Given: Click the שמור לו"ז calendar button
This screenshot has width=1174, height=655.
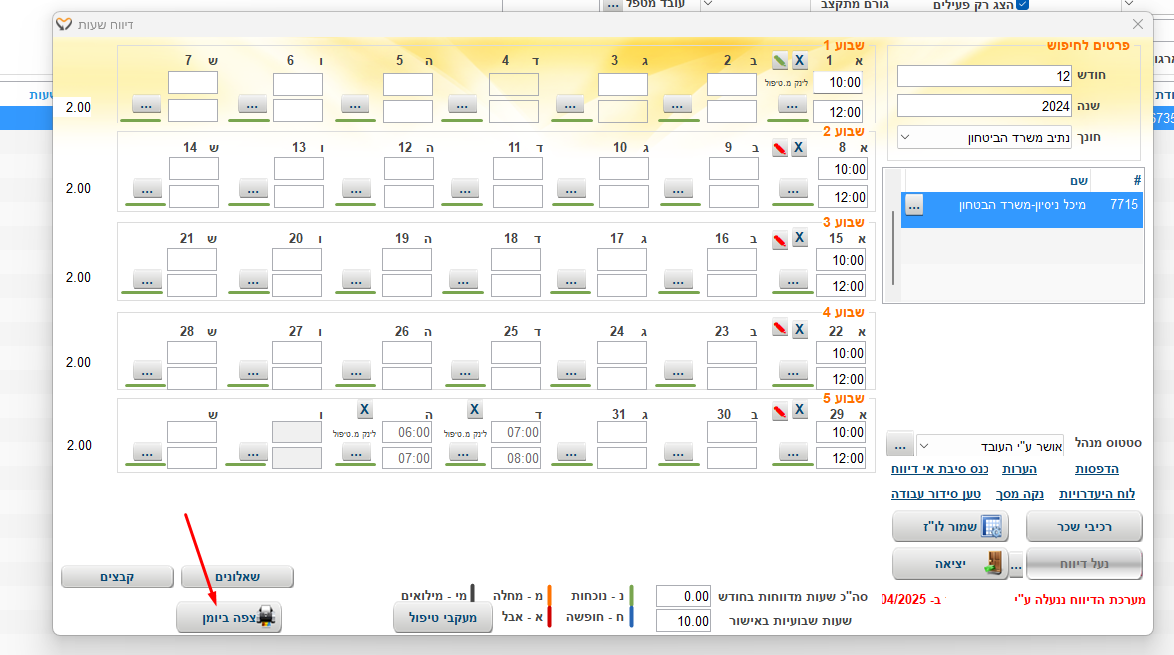Looking at the screenshot, I should click(948, 526).
